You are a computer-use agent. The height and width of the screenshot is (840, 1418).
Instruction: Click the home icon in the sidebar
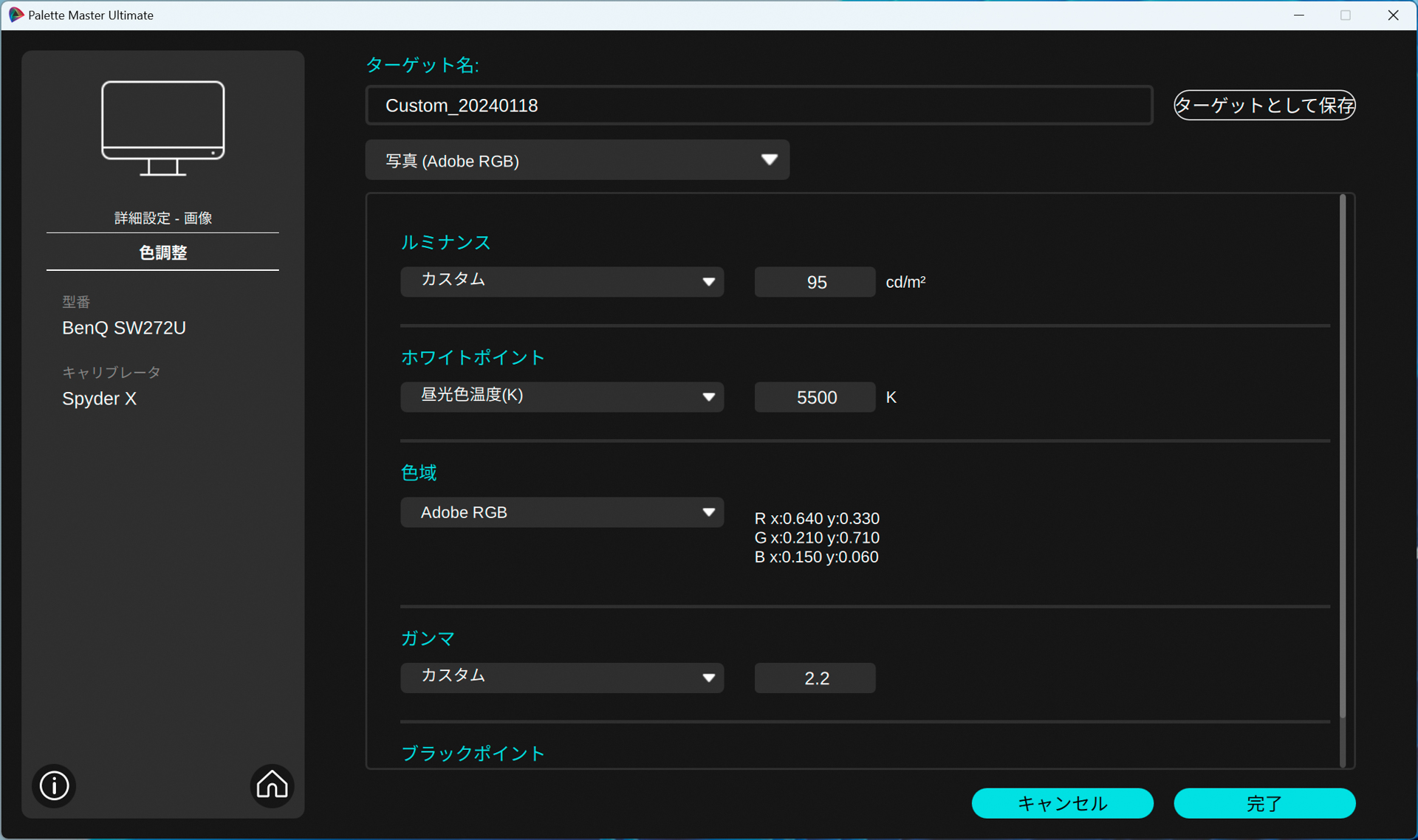tap(271, 785)
